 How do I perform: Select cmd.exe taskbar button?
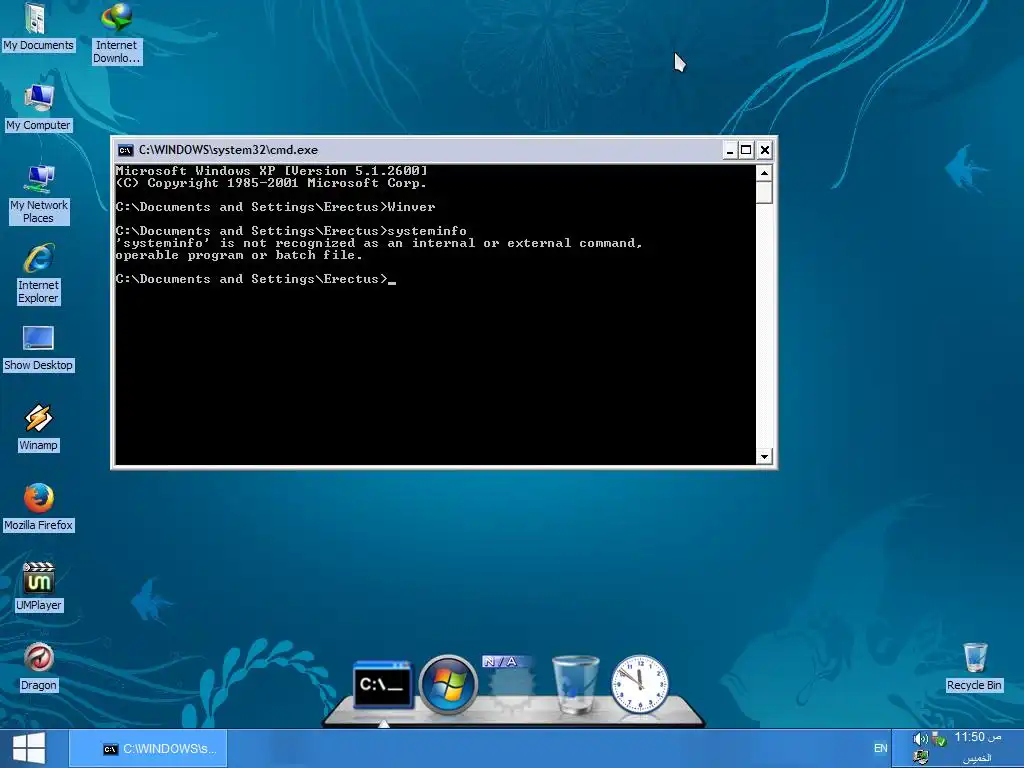[148, 748]
